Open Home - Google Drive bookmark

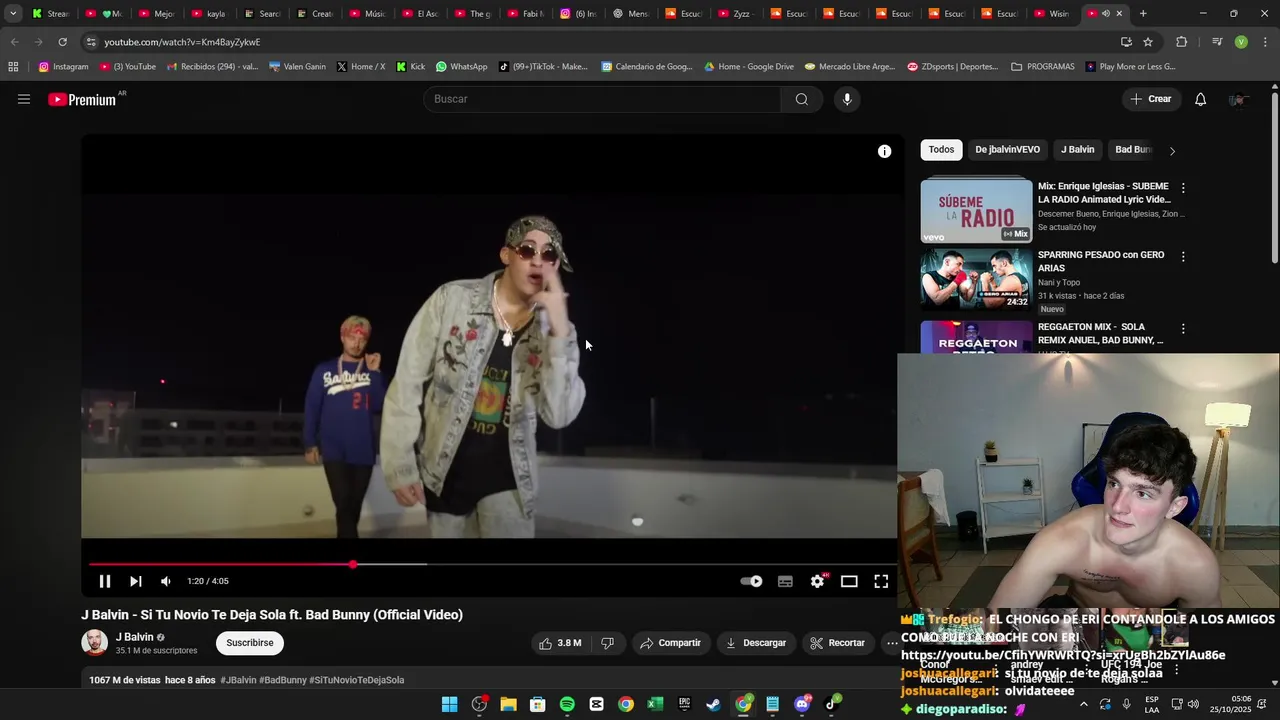pos(749,67)
